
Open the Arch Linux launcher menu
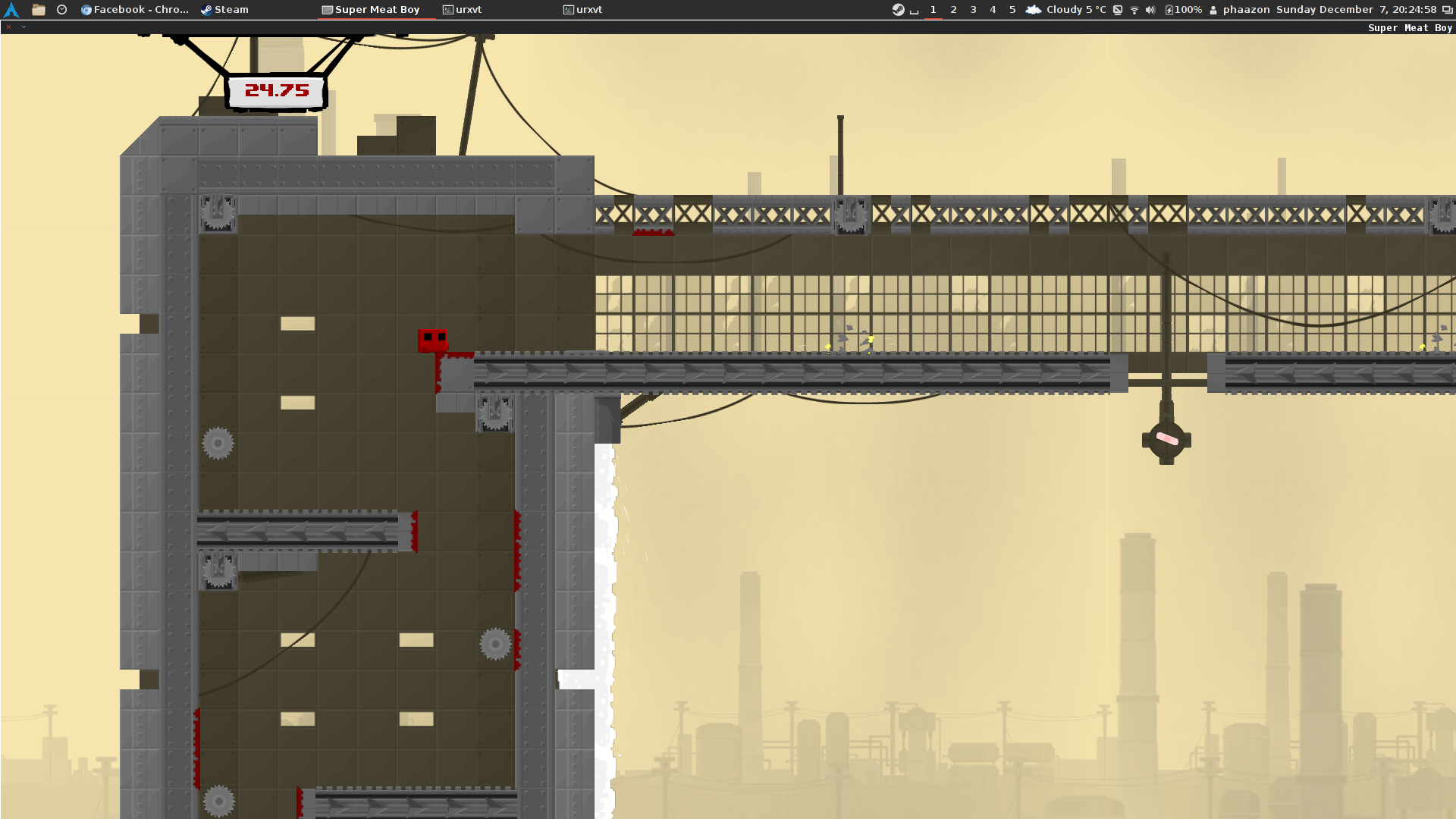(11, 10)
